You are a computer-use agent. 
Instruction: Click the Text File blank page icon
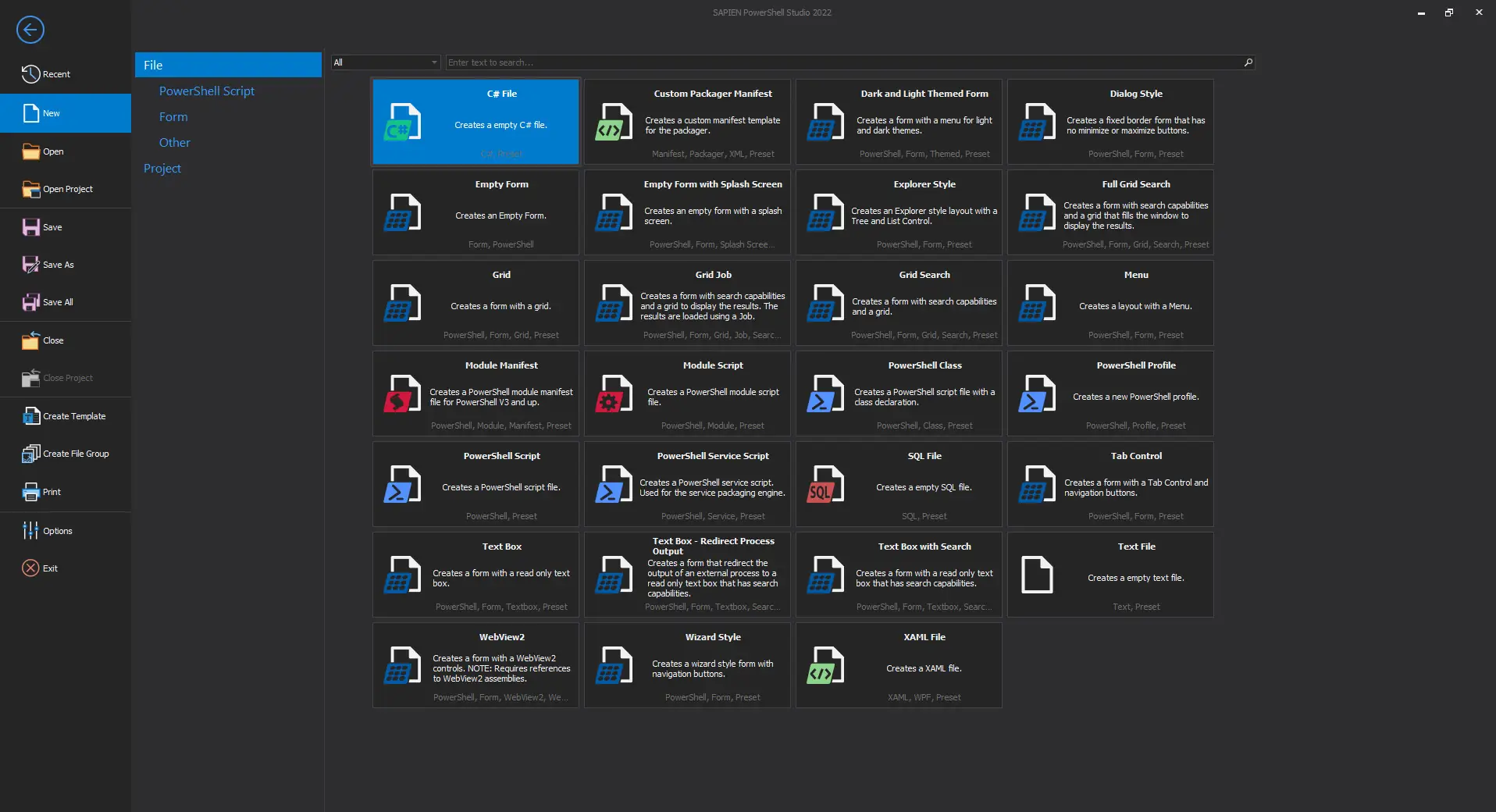click(x=1037, y=575)
